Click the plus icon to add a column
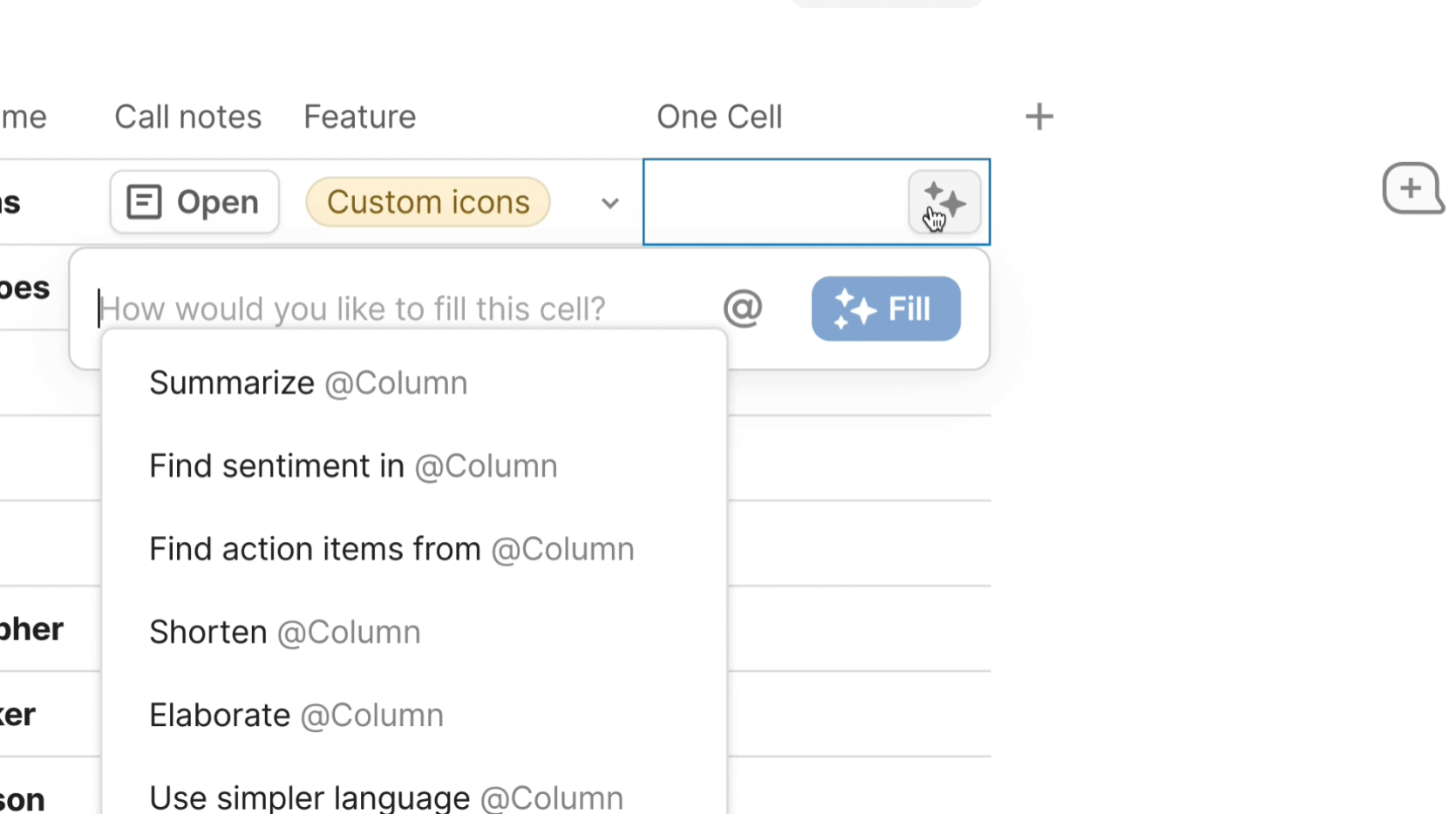 1038,115
